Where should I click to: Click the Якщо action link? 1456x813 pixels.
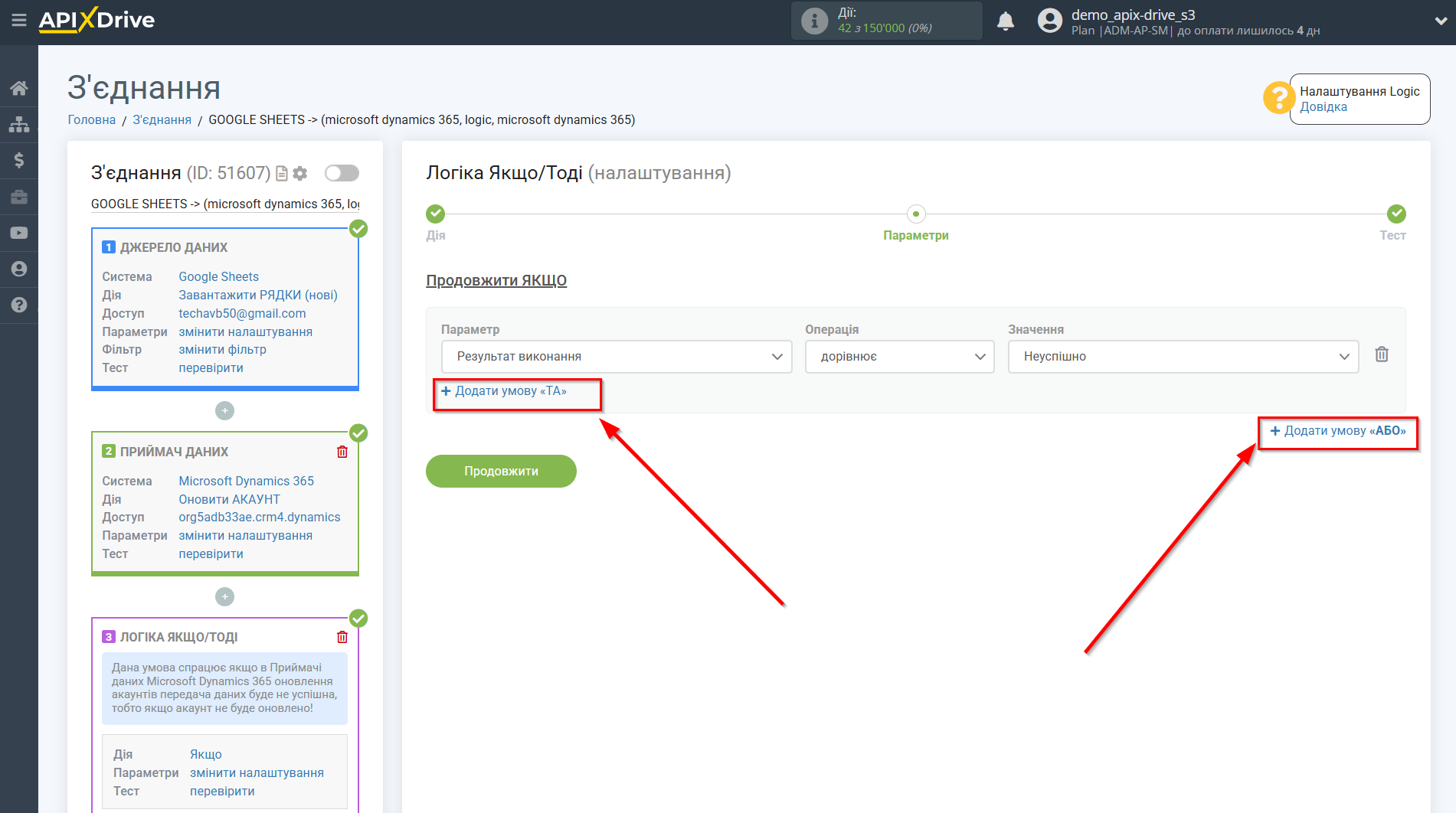206,754
